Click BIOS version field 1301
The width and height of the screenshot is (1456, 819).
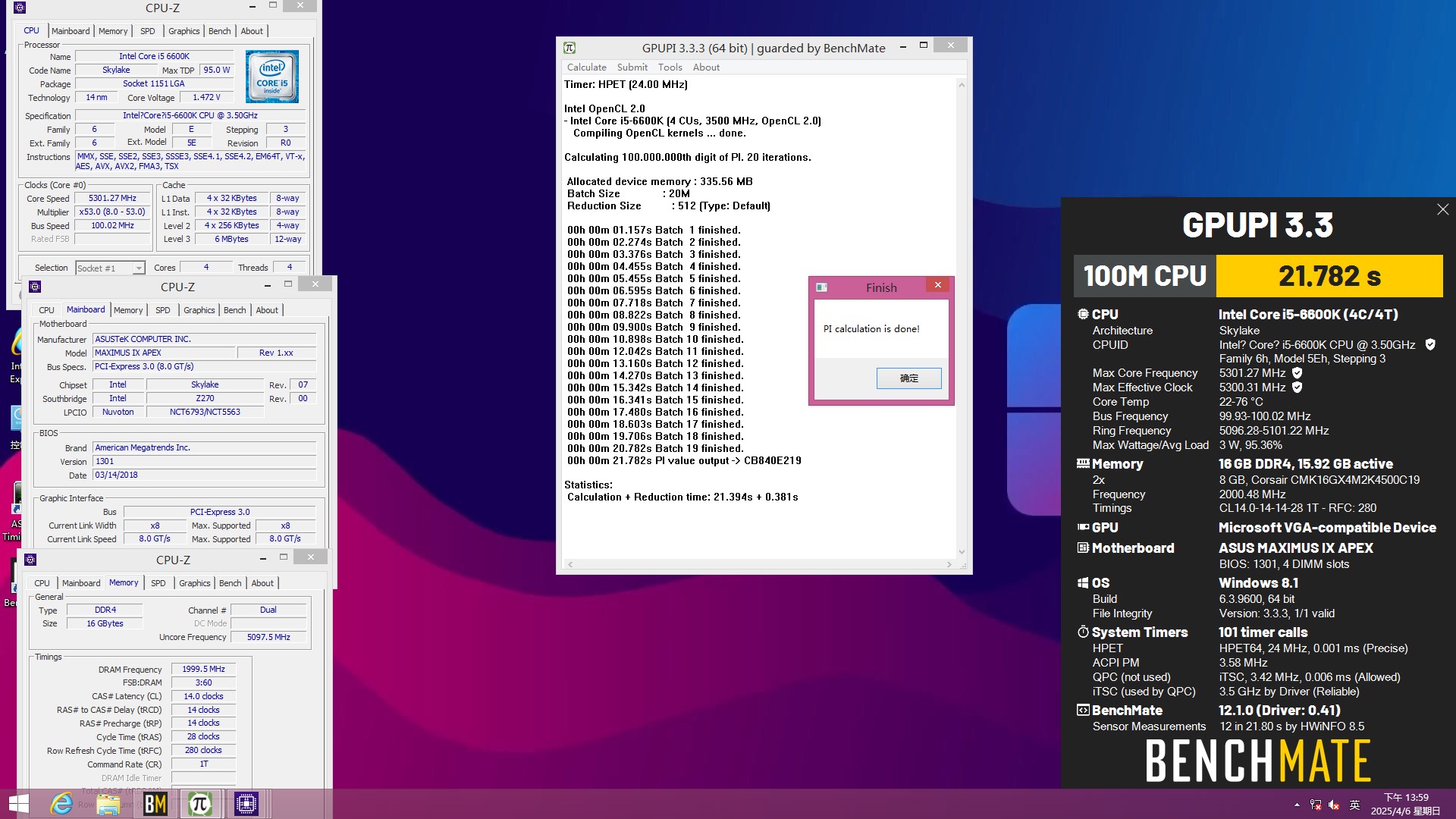pos(204,461)
